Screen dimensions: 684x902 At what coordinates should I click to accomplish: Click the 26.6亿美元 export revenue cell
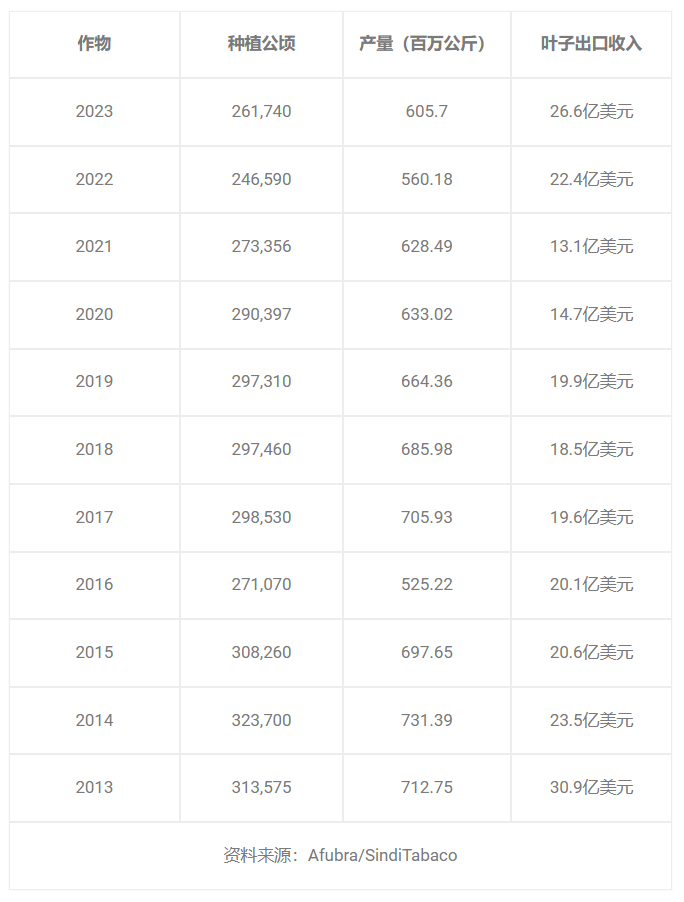(591, 111)
